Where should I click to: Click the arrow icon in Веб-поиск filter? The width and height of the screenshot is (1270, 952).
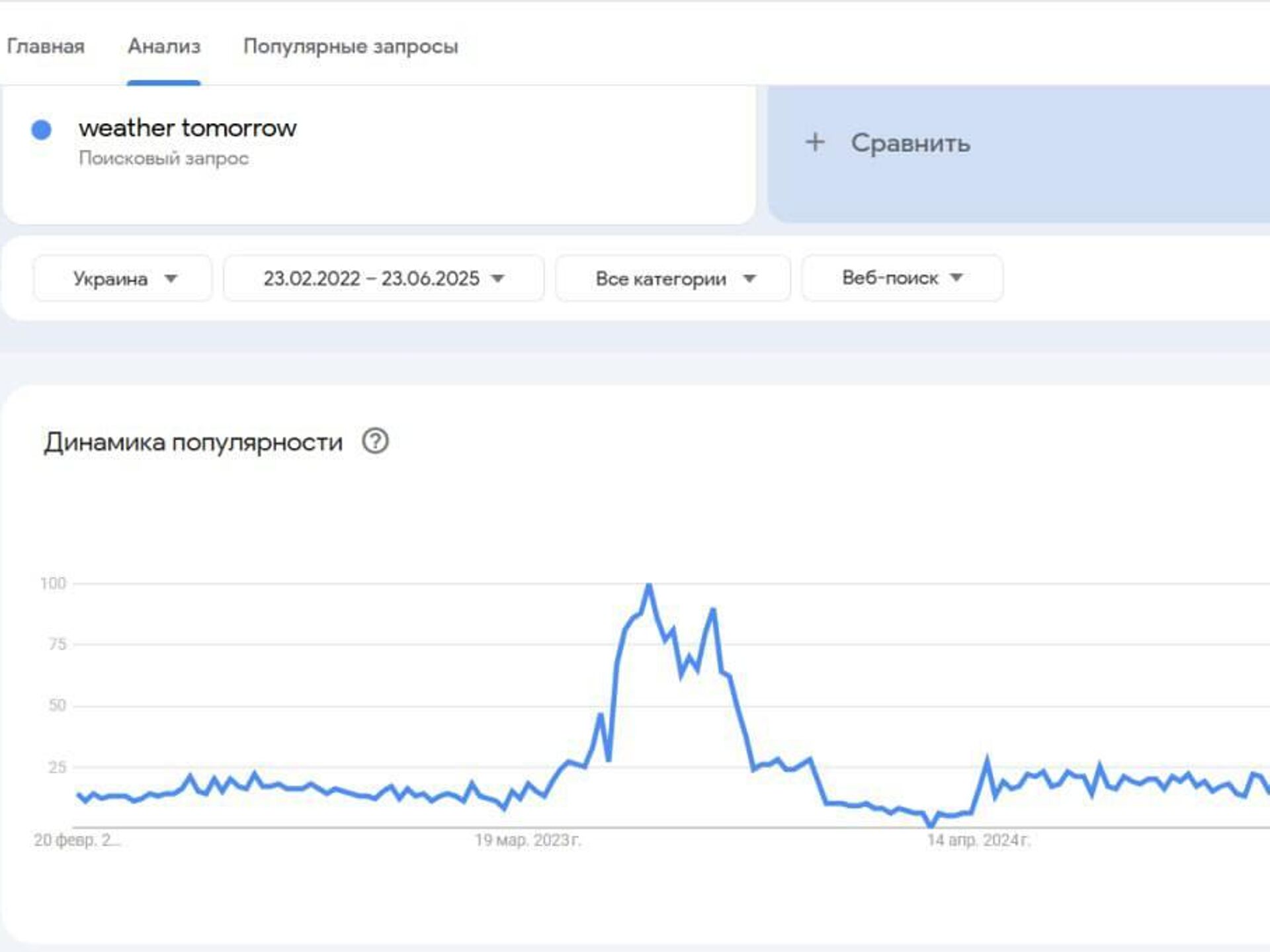point(956,277)
